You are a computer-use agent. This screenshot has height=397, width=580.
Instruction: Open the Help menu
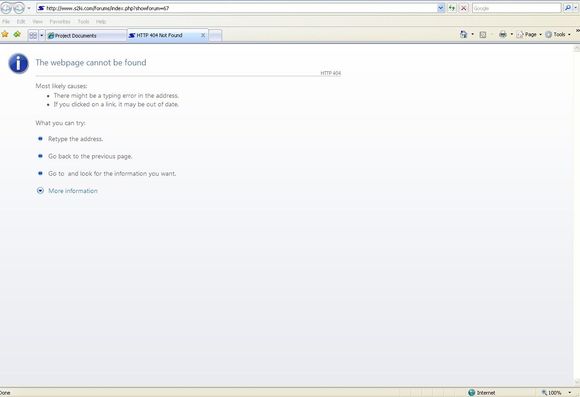(x=101, y=21)
